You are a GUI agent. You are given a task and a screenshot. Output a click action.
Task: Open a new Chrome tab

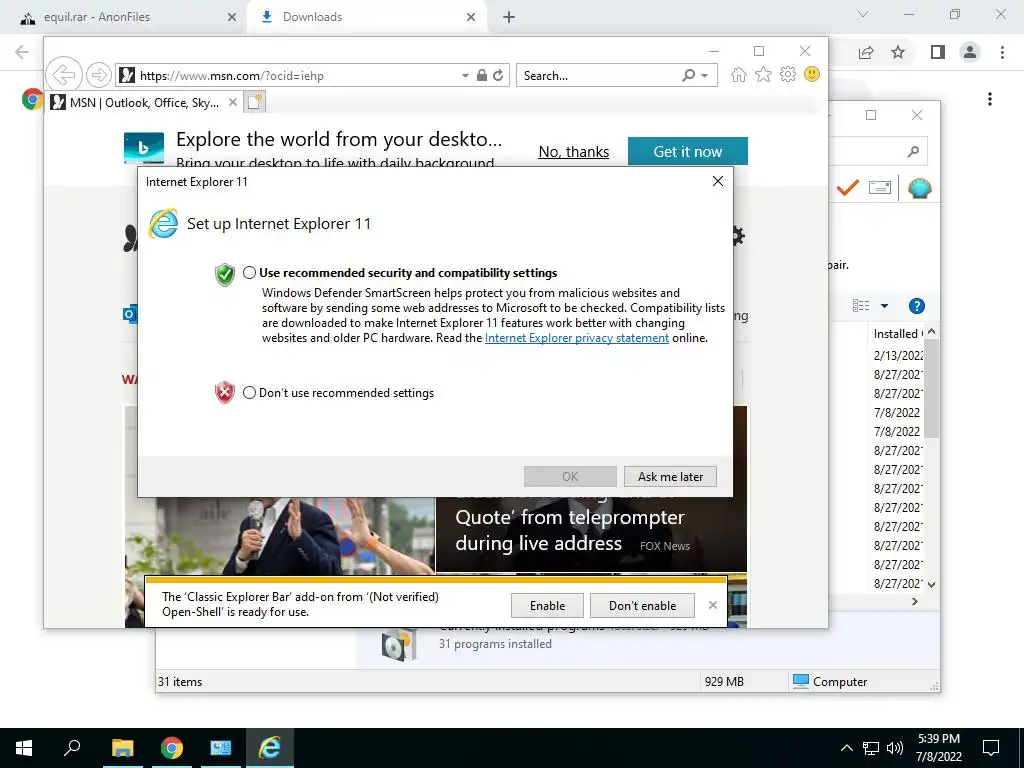click(x=509, y=17)
